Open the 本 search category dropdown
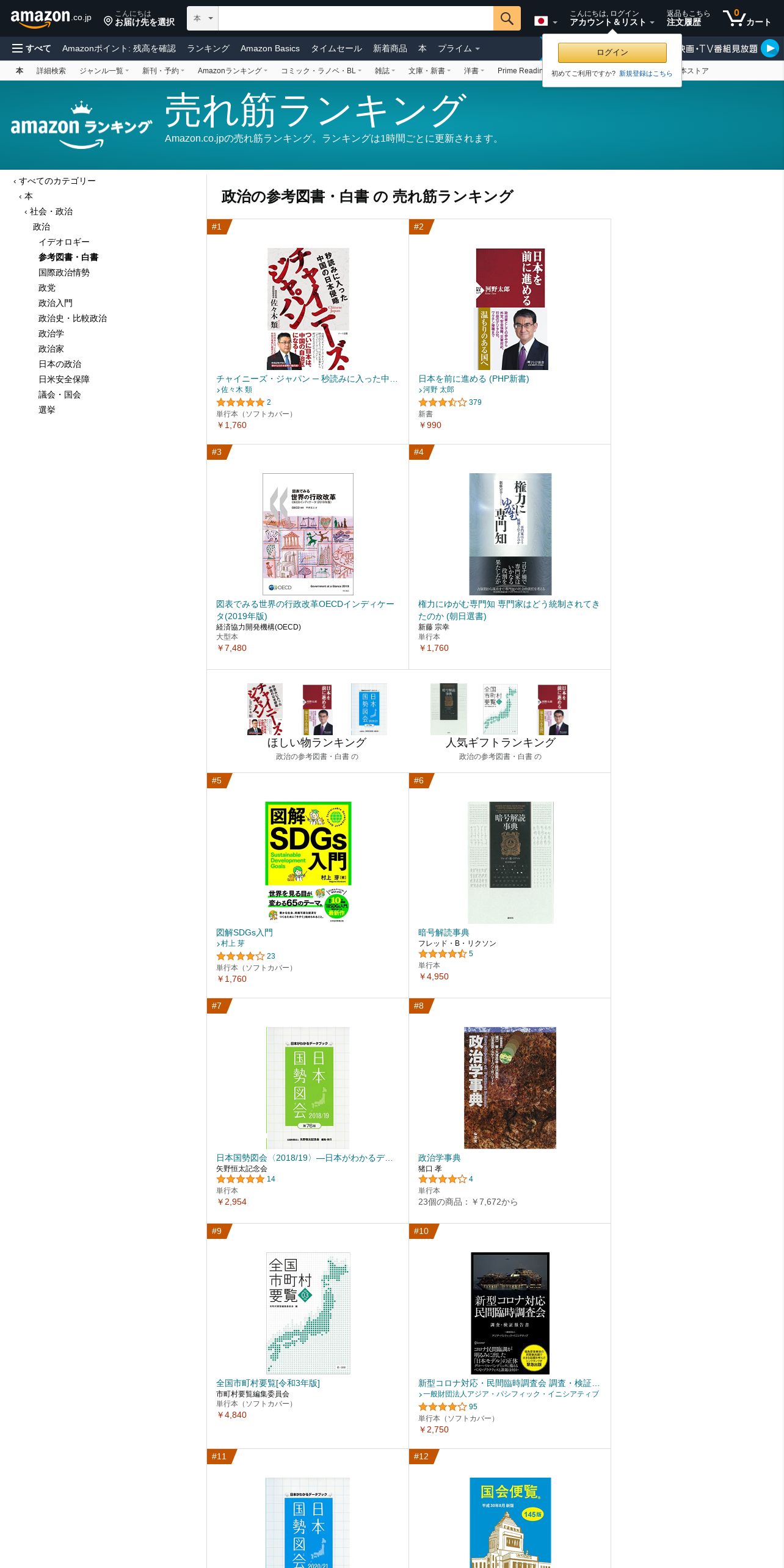Screen dimensions: 784x1568 point(203,18)
